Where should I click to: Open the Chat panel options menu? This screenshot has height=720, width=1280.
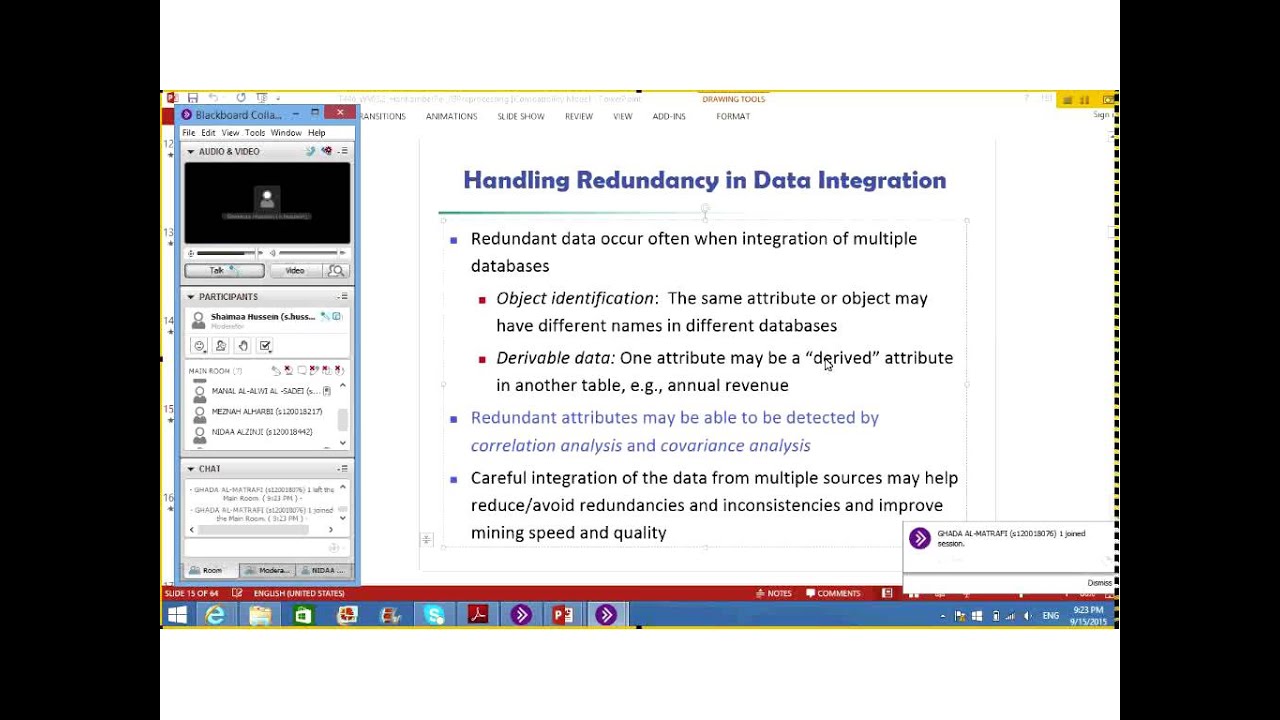click(343, 469)
